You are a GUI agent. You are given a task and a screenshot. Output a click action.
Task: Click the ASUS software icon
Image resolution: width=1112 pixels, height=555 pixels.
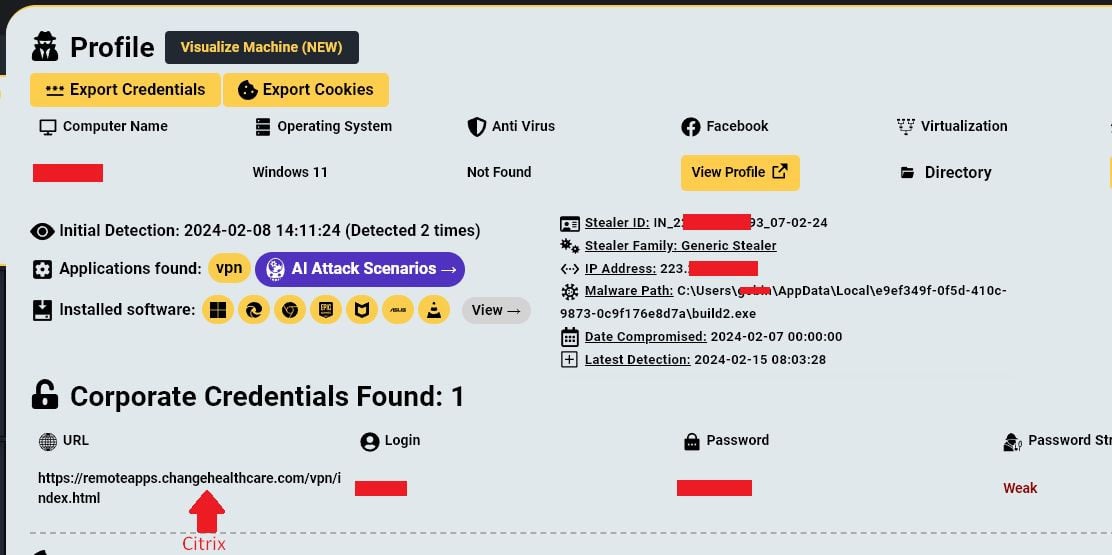(x=398, y=310)
